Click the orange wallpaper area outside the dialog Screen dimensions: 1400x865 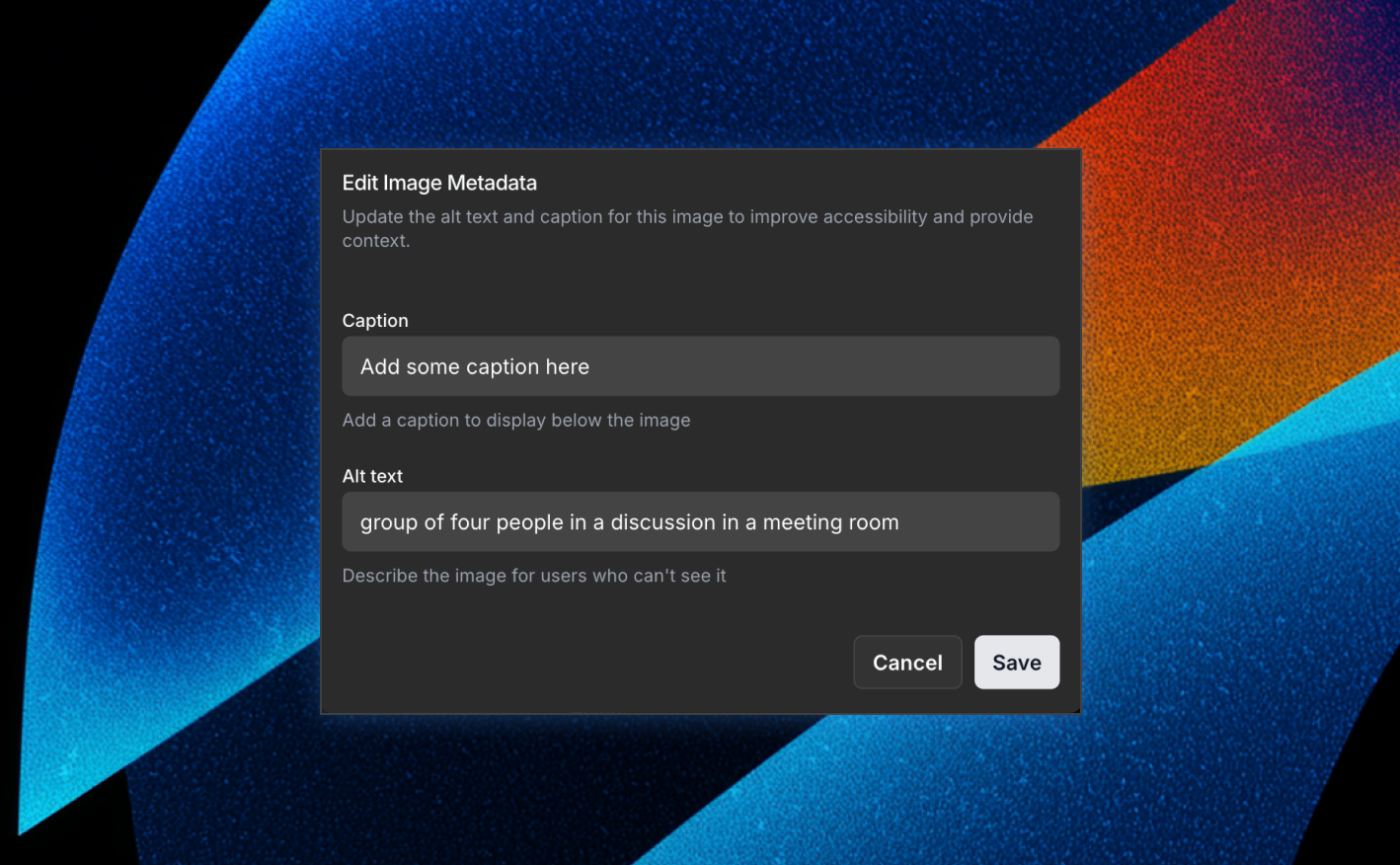tap(1234, 247)
